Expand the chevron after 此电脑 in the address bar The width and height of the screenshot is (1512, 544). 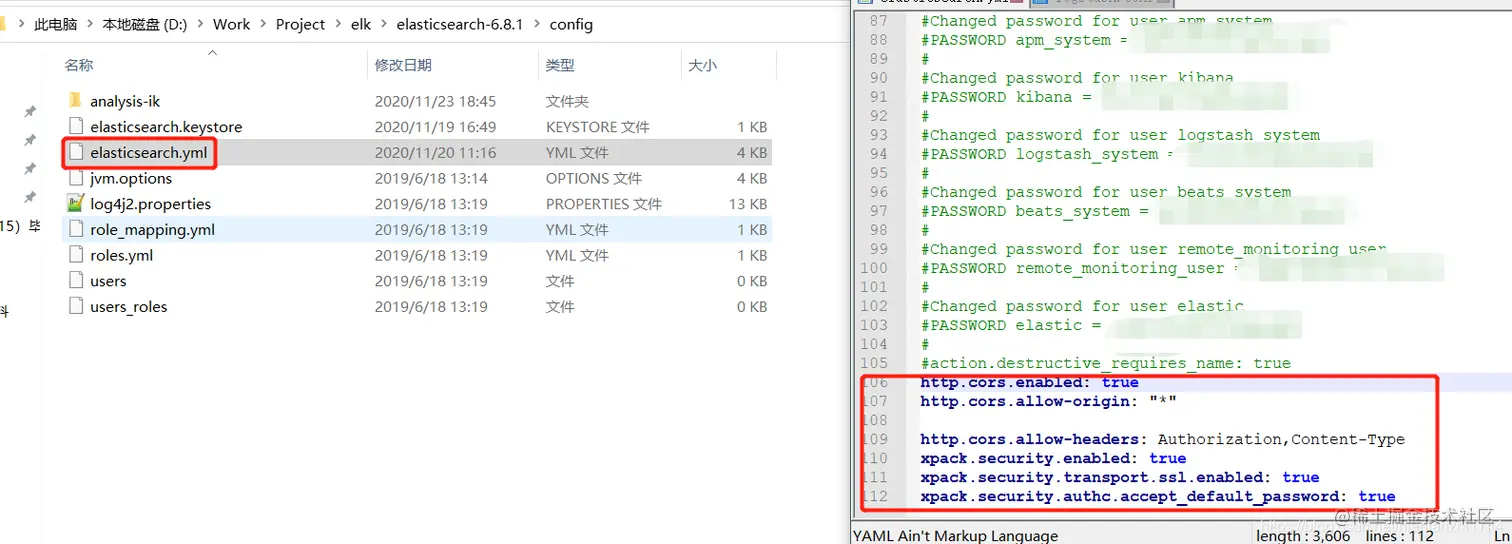(89, 24)
